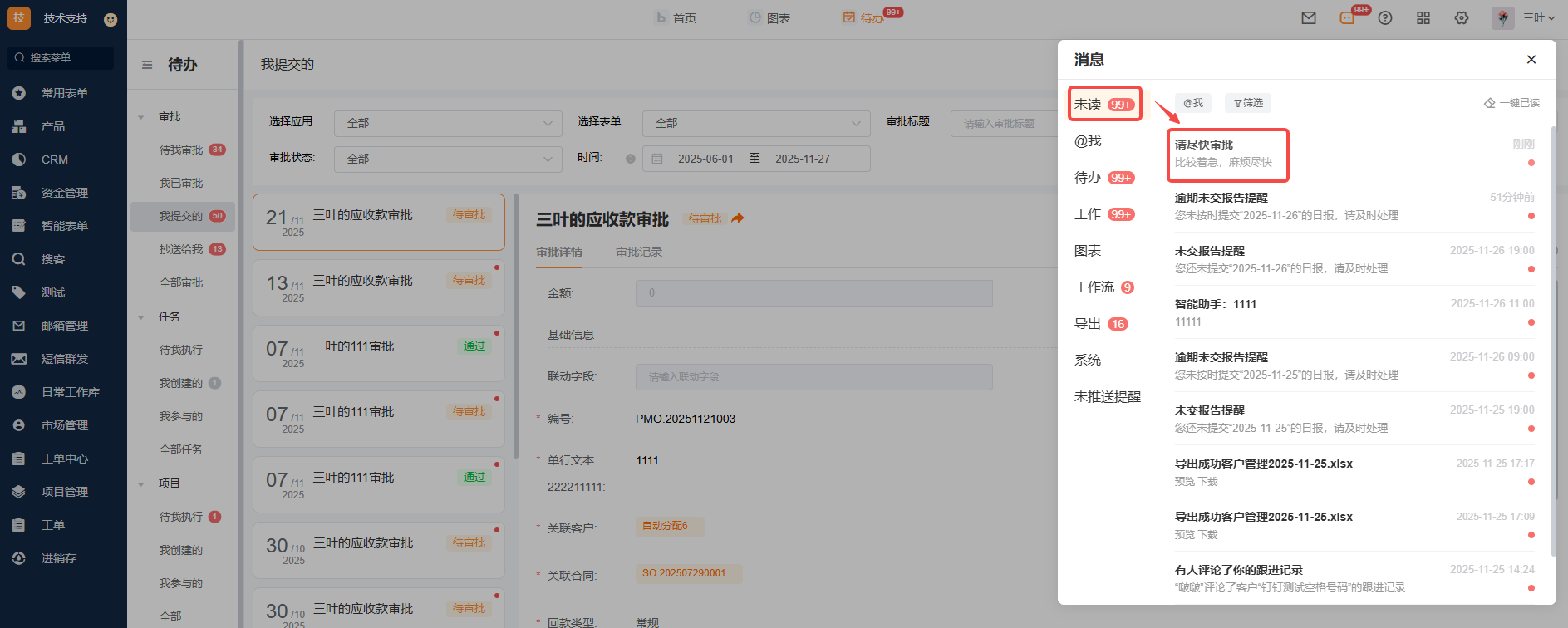Open the notification bell with 99+ badge
Viewport: 1568px width, 628px height.
[1348, 18]
